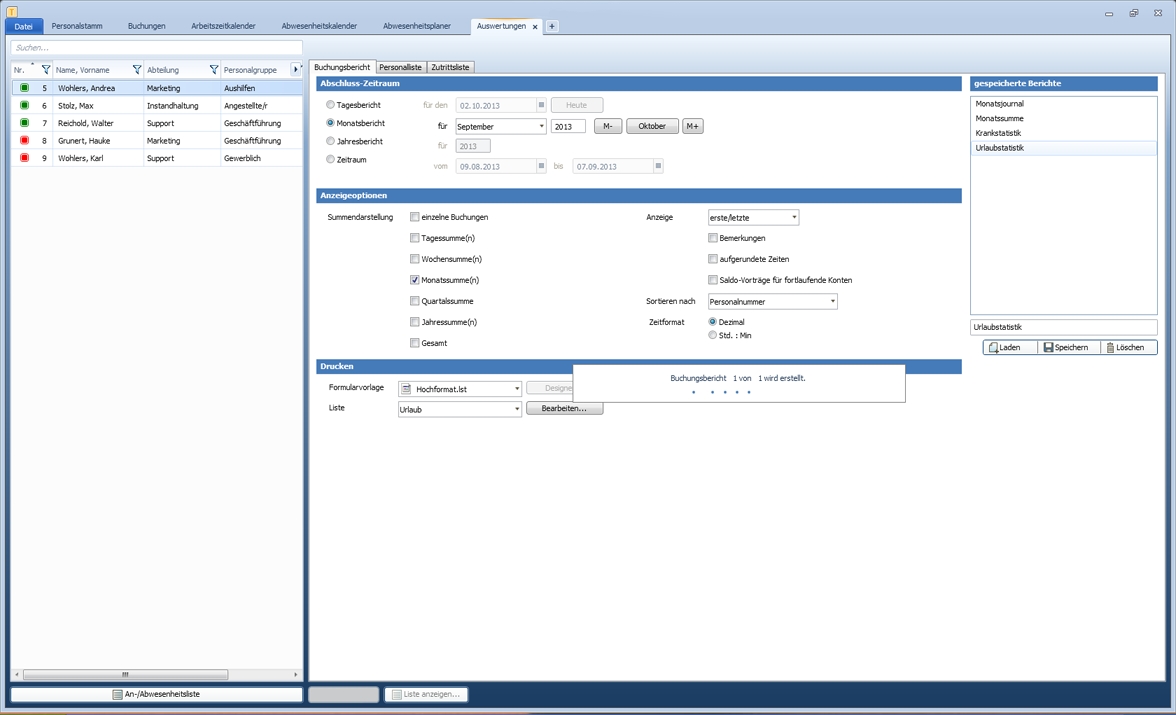Enable aufgerundete Zeiten checkbox

point(712,259)
